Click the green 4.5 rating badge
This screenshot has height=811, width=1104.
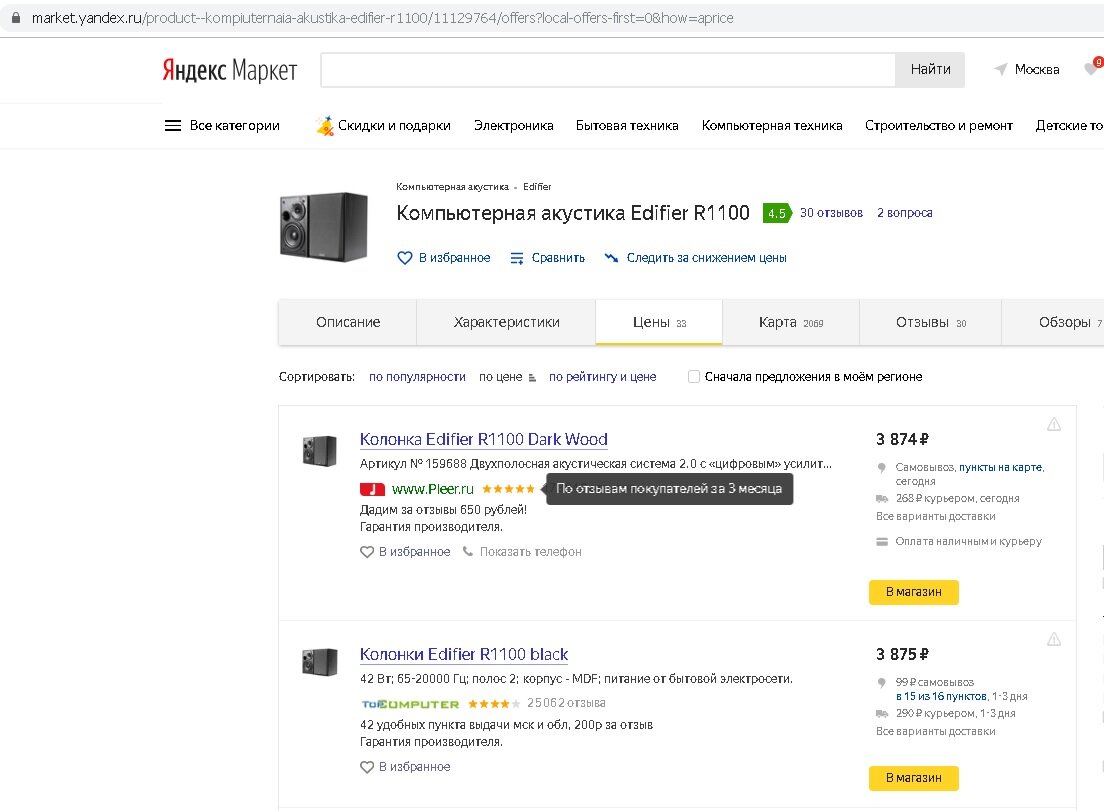point(777,213)
